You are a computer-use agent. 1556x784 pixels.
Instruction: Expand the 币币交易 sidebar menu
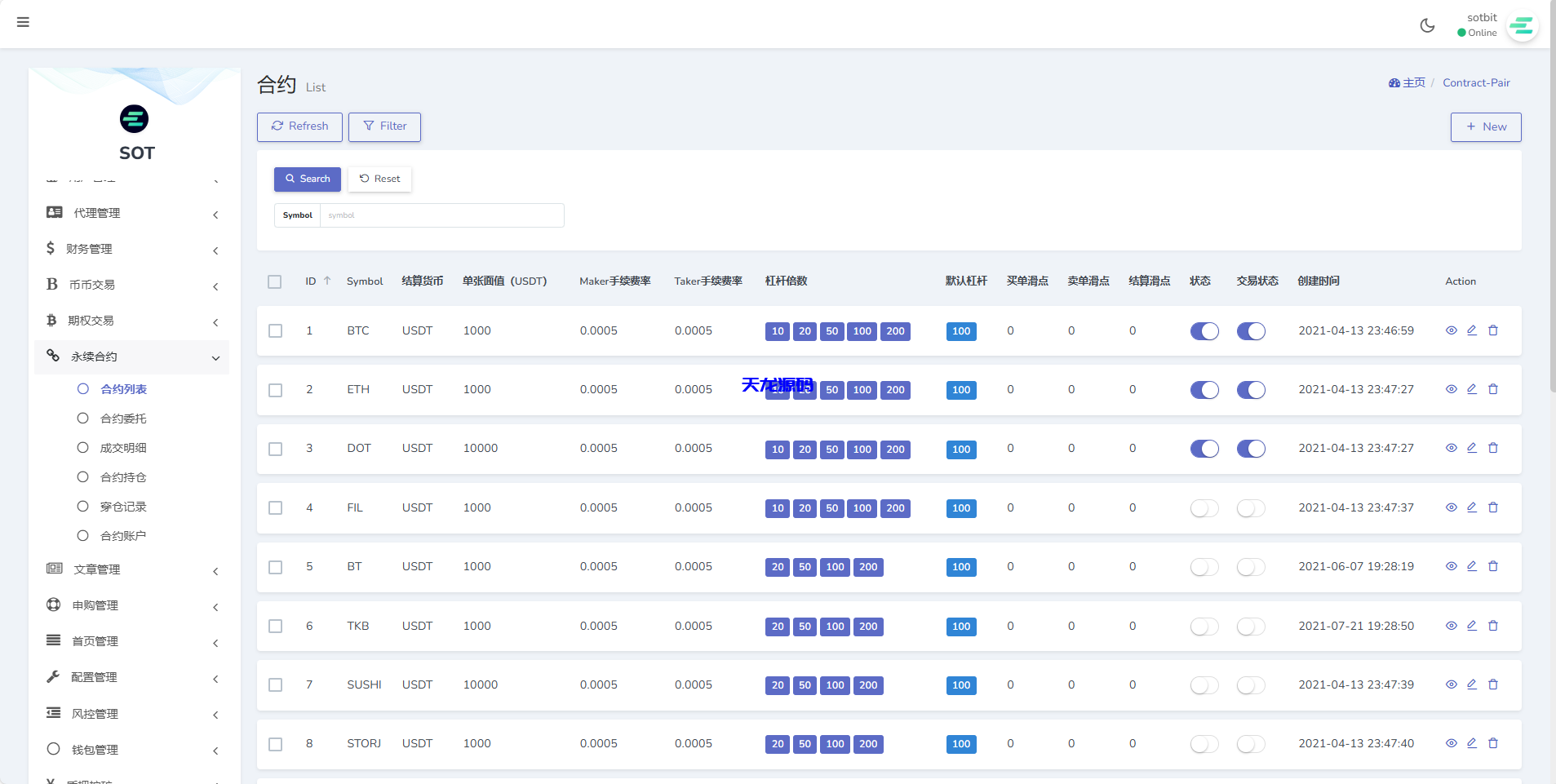click(131, 285)
